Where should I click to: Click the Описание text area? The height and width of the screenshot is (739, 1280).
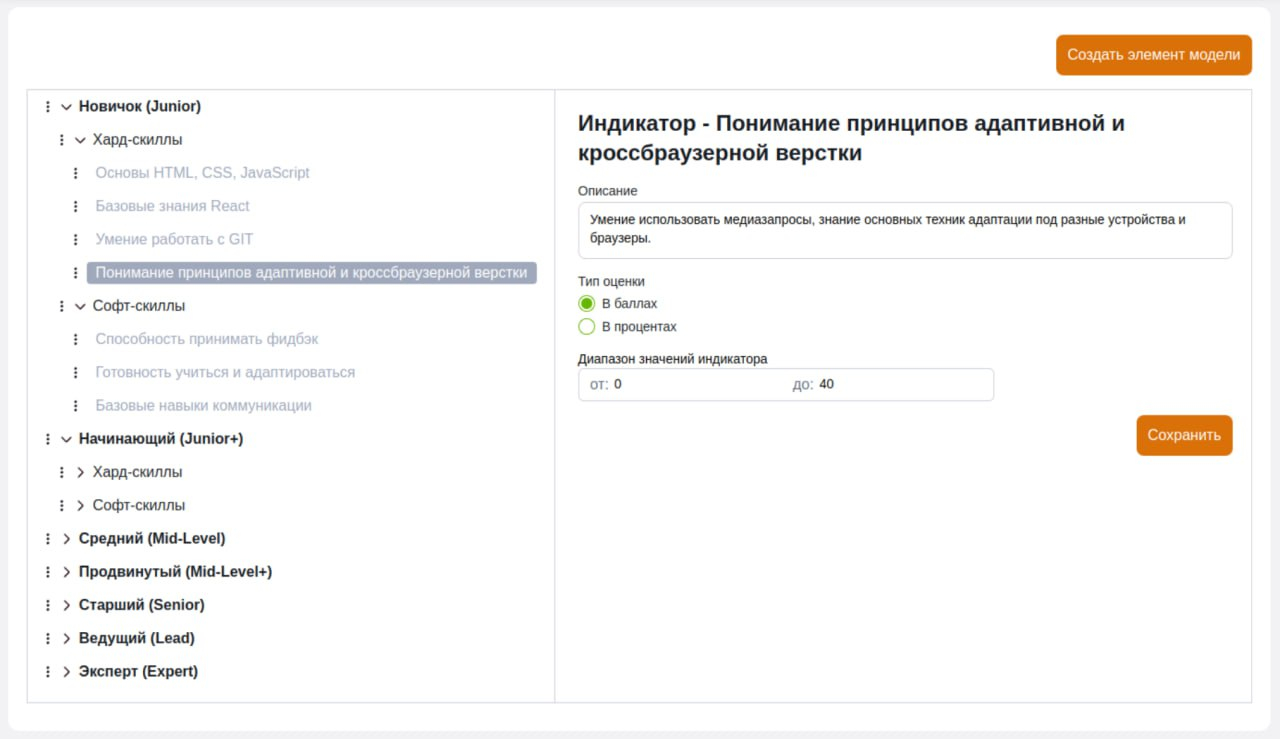(905, 230)
